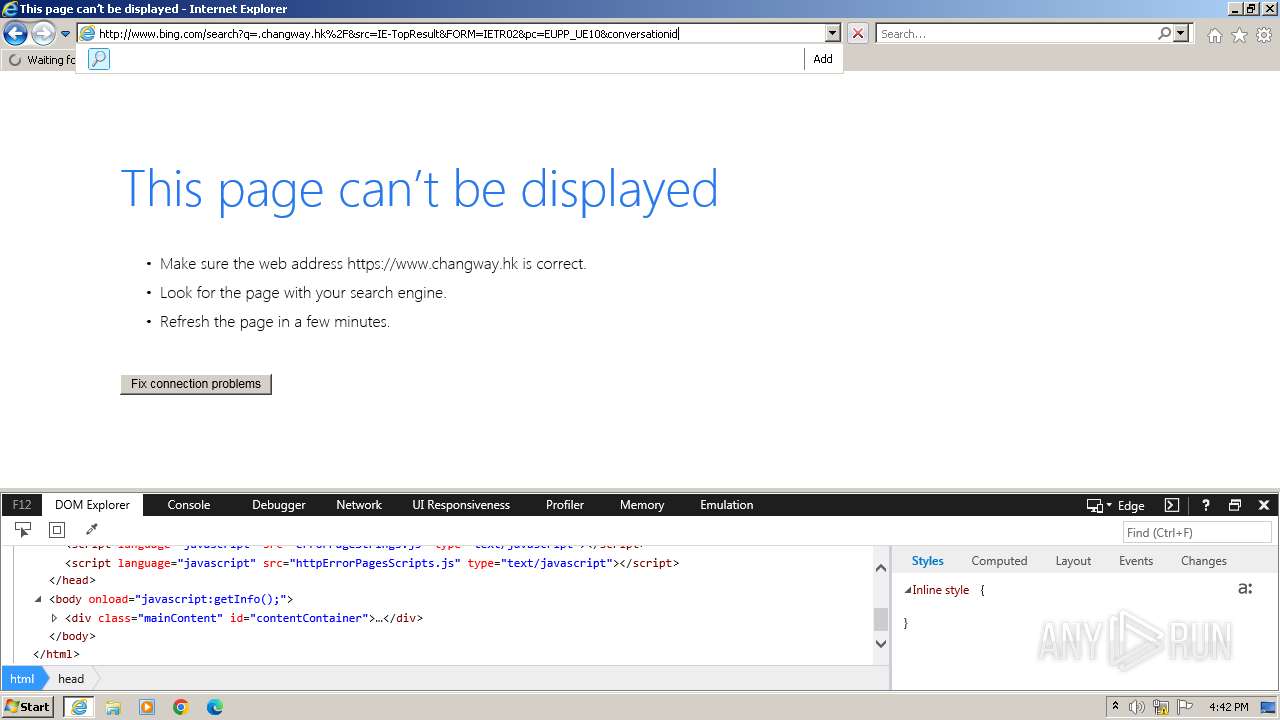Select the search provider icon in the address dropdown
1280x720 pixels.
(x=98, y=59)
